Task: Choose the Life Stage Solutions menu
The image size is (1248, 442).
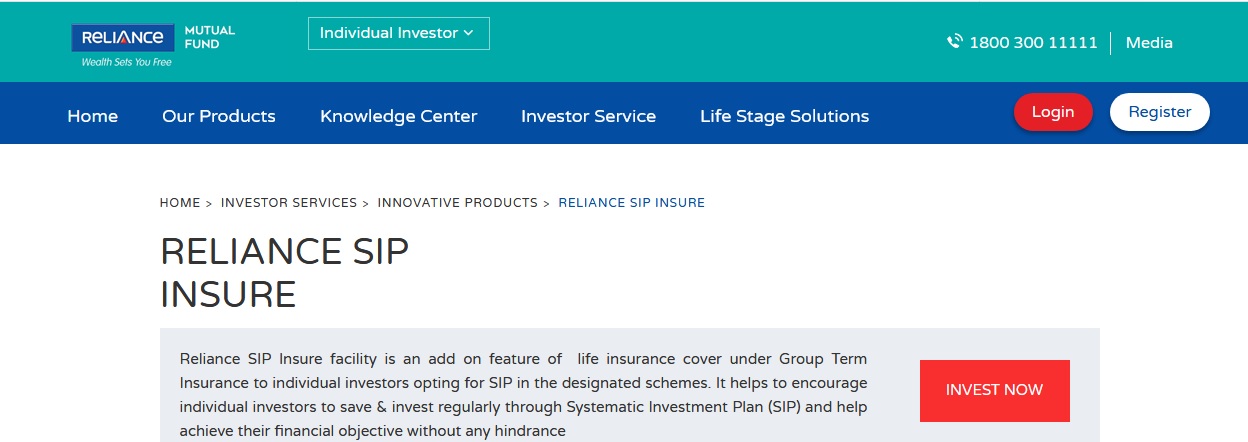Action: 784,116
